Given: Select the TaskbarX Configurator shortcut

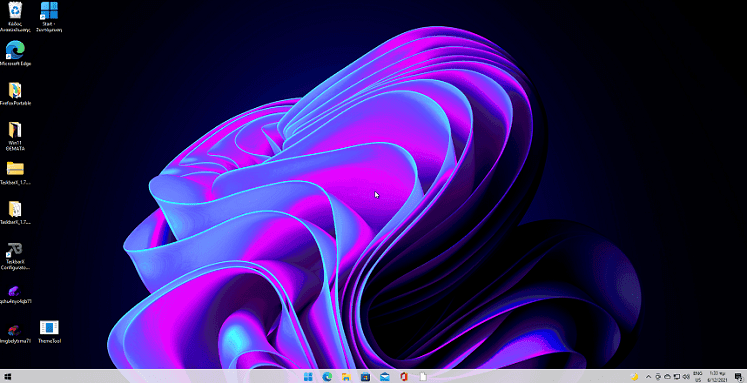Looking at the screenshot, I should coord(15,256).
